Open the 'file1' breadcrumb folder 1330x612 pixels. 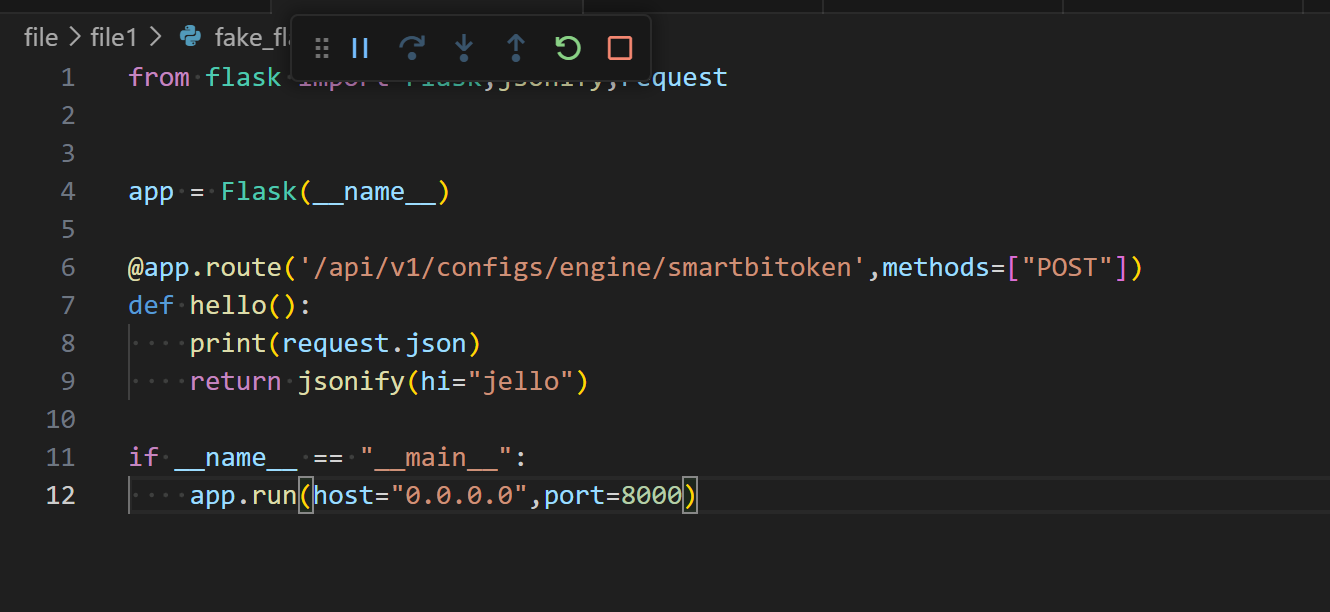point(113,37)
